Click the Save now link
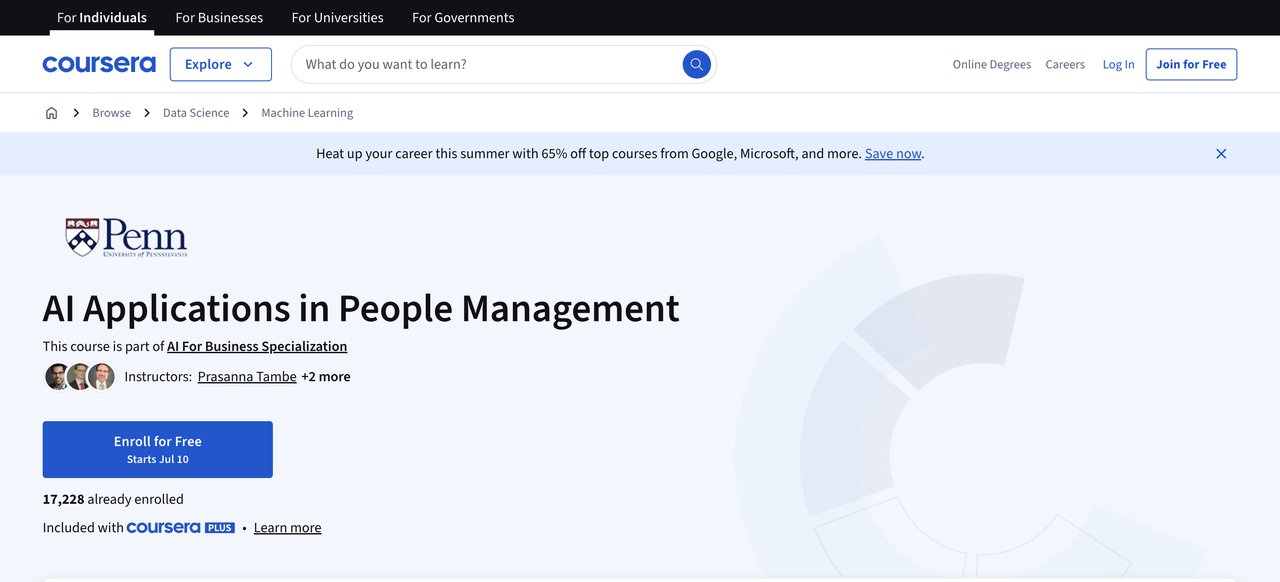1280x582 pixels. (893, 154)
